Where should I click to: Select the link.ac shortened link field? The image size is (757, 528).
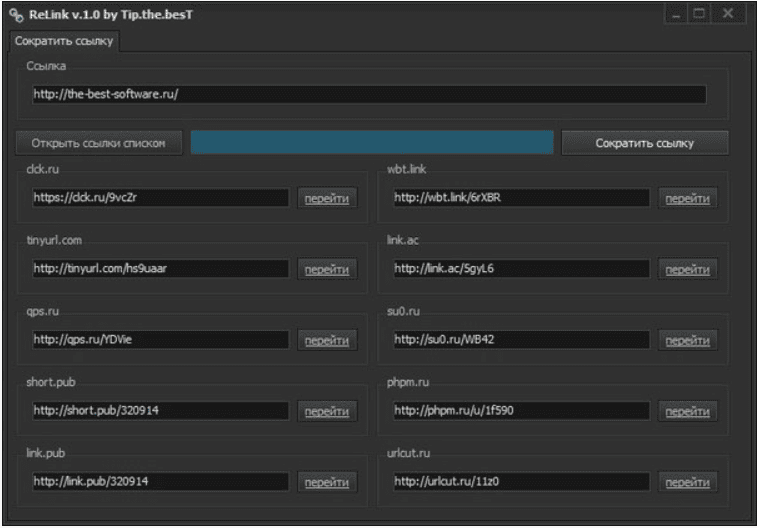click(521, 268)
